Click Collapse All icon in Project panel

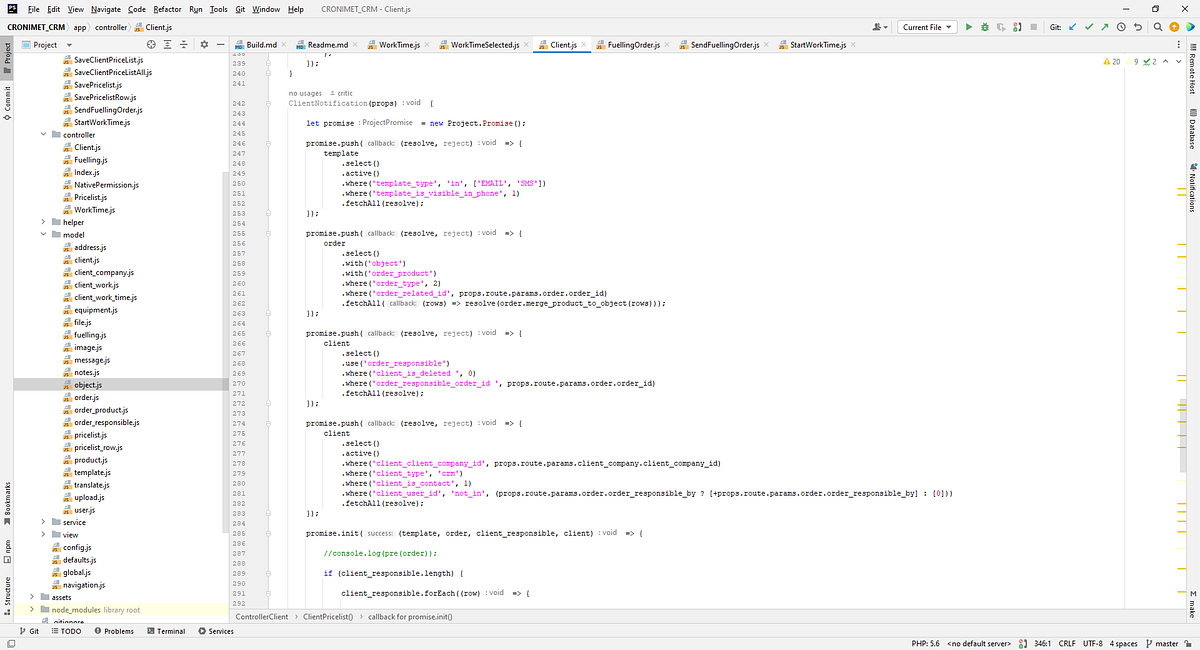(x=185, y=45)
